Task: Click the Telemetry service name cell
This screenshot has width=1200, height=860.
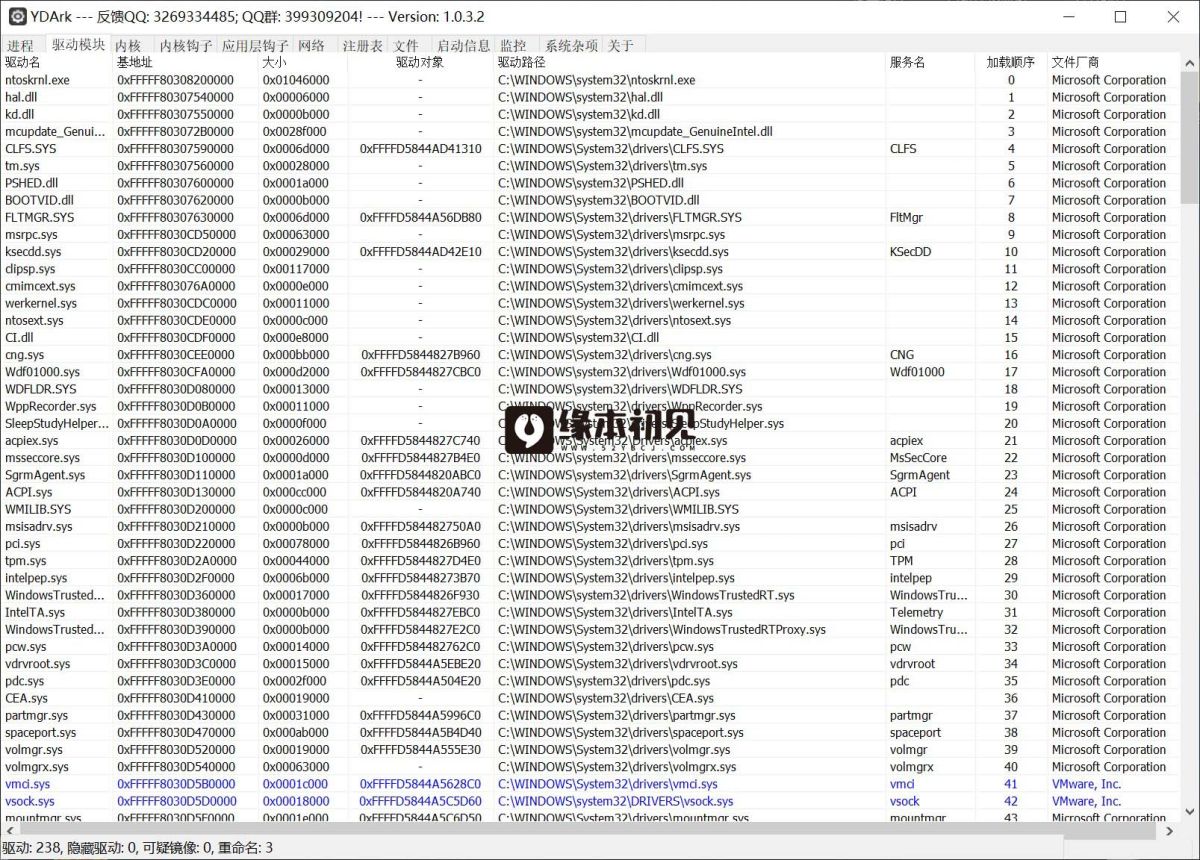Action: tap(916, 612)
